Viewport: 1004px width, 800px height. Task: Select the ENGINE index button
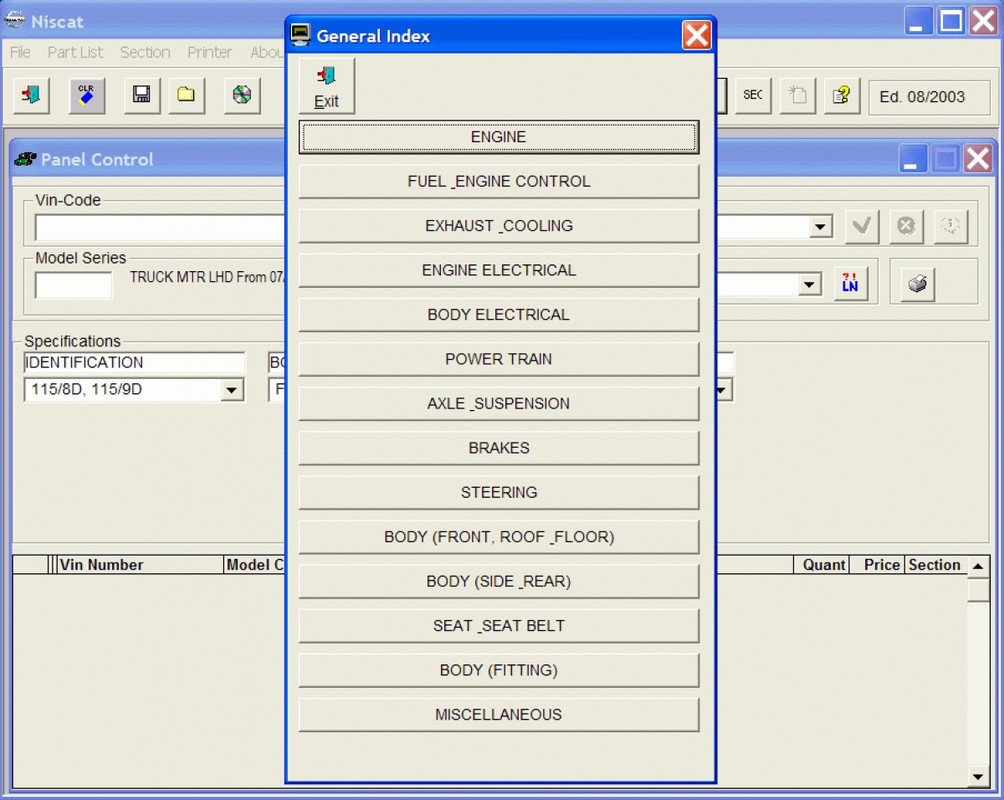click(x=499, y=137)
